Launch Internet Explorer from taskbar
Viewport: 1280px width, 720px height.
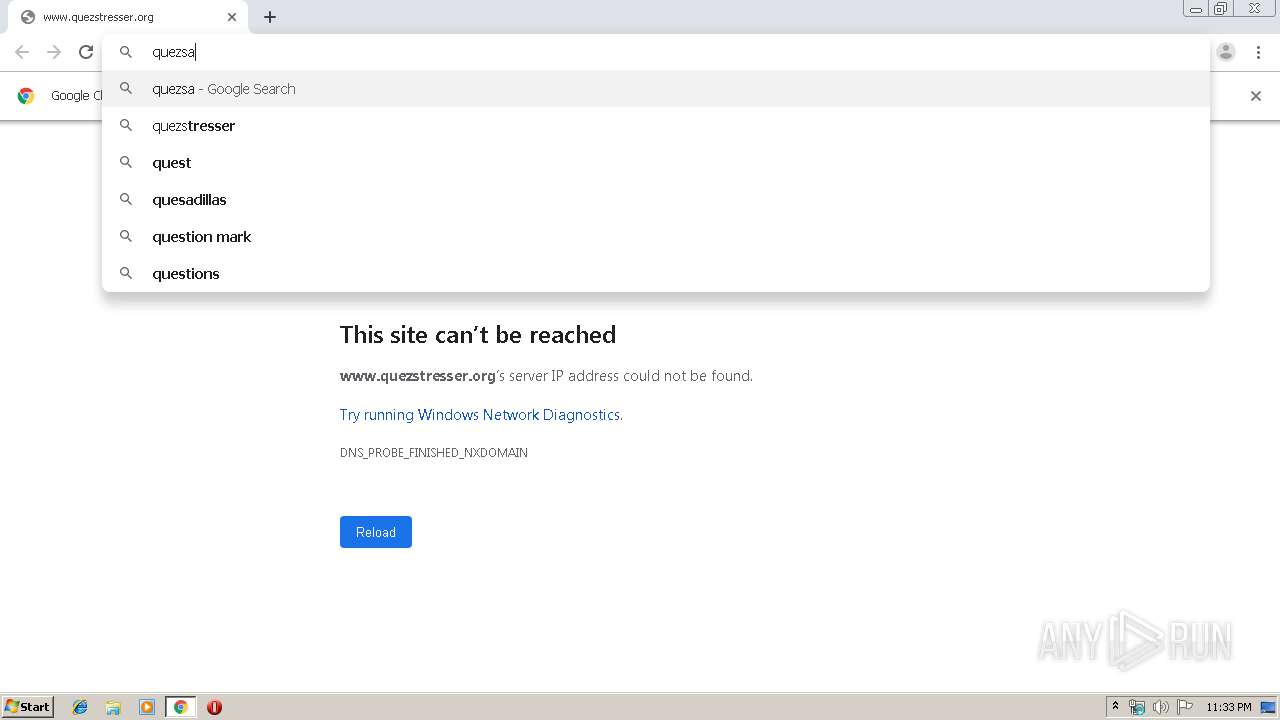80,707
